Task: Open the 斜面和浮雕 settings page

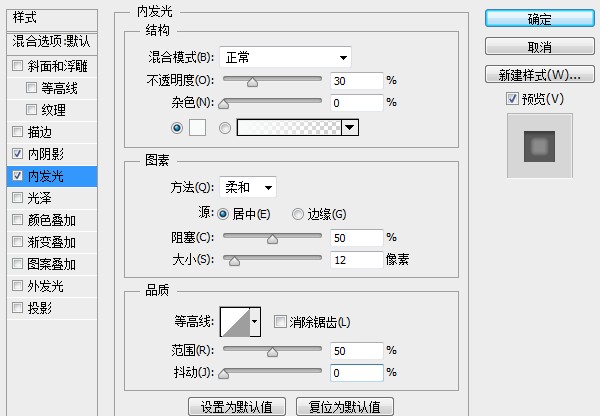Action: 57,66
